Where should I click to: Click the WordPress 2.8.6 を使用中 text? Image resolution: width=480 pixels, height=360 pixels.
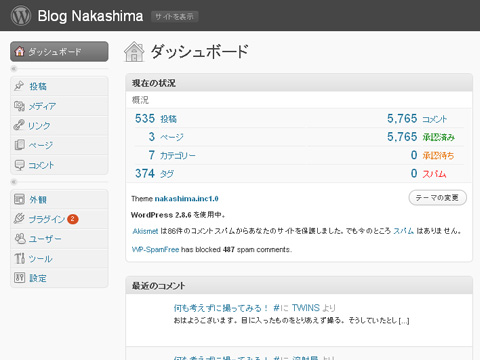tap(178, 215)
